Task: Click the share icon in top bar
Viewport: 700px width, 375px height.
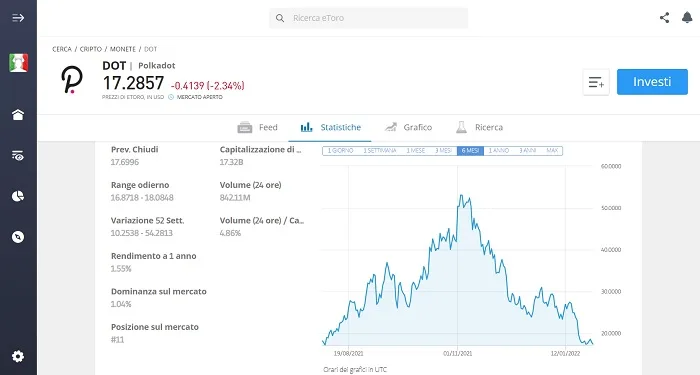Action: (664, 17)
